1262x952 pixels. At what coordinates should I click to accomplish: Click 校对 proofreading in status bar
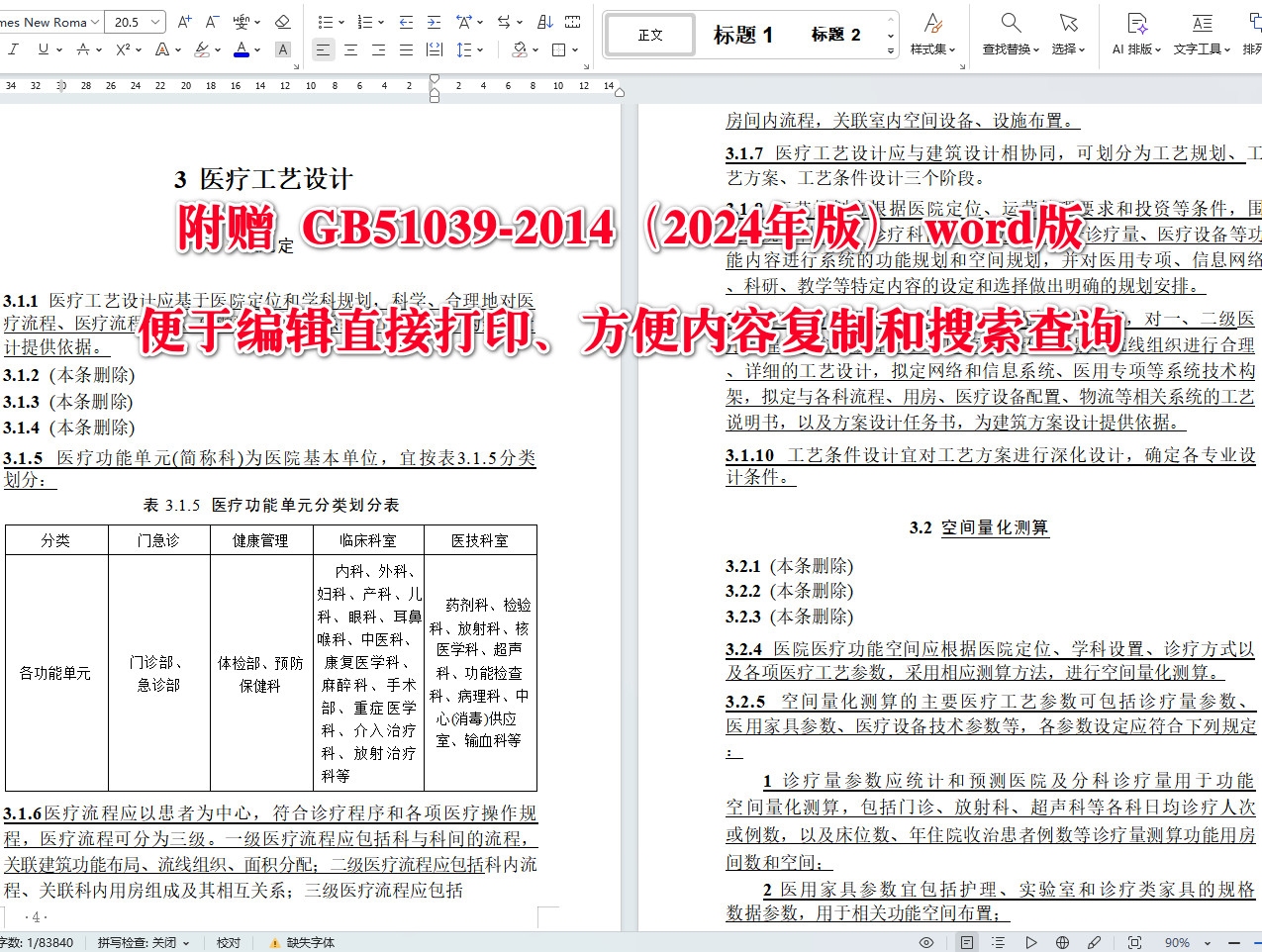[x=229, y=943]
